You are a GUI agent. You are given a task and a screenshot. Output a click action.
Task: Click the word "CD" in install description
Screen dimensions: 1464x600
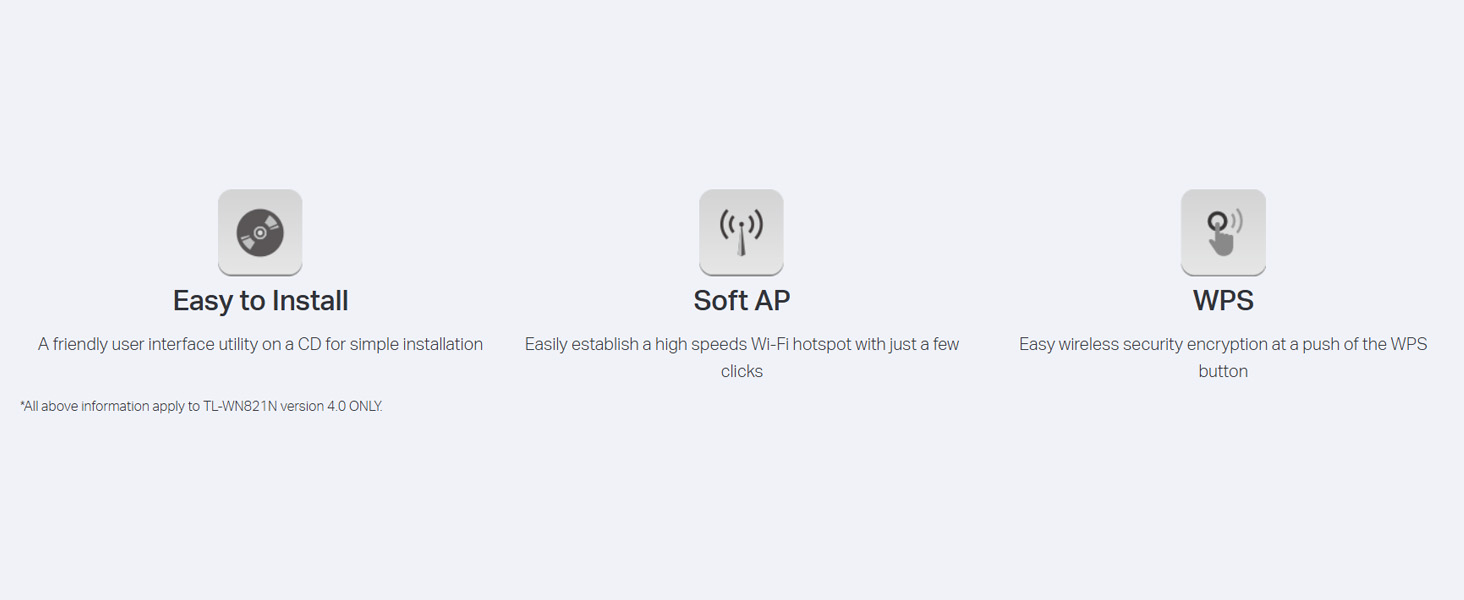click(309, 344)
